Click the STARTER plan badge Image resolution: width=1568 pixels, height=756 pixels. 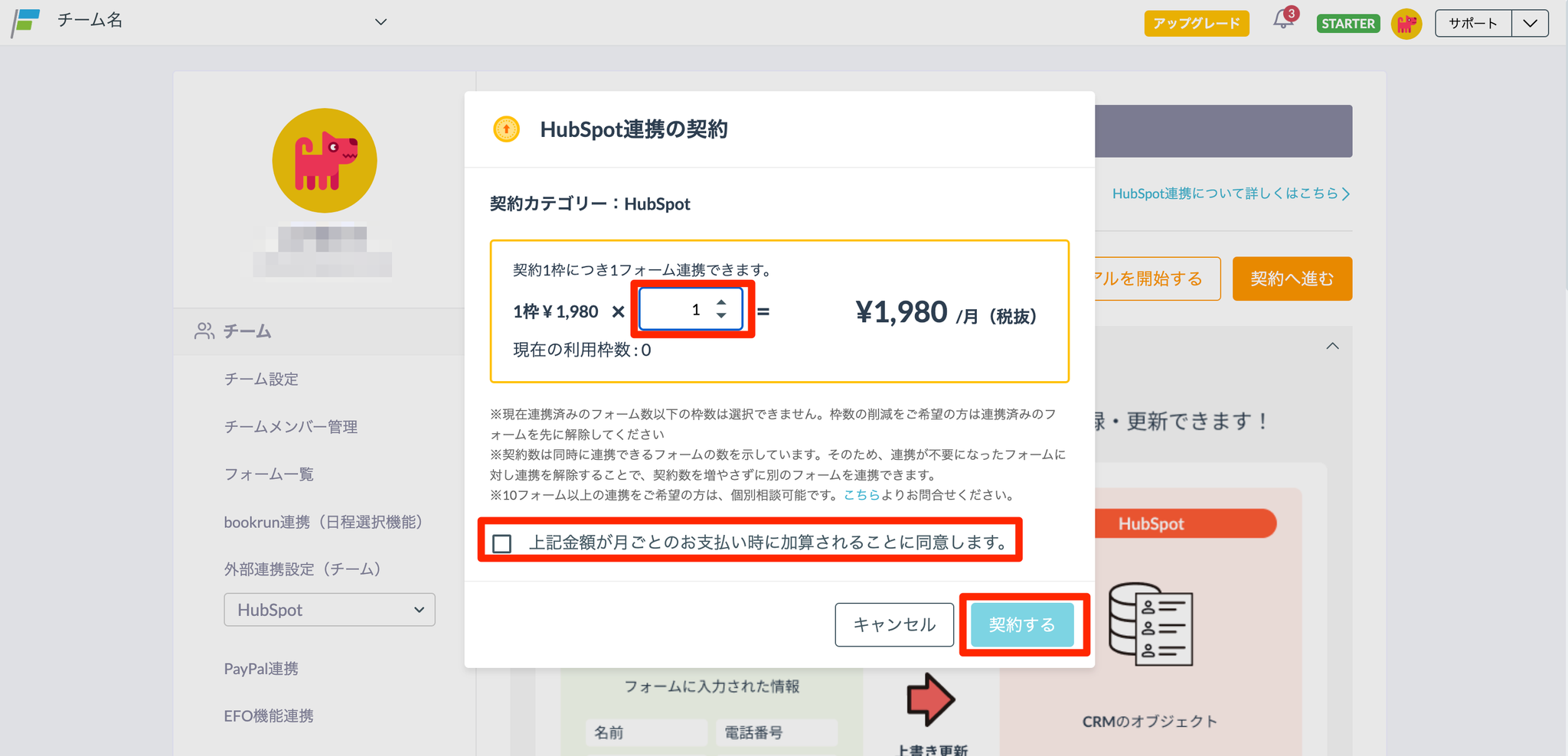(1348, 24)
